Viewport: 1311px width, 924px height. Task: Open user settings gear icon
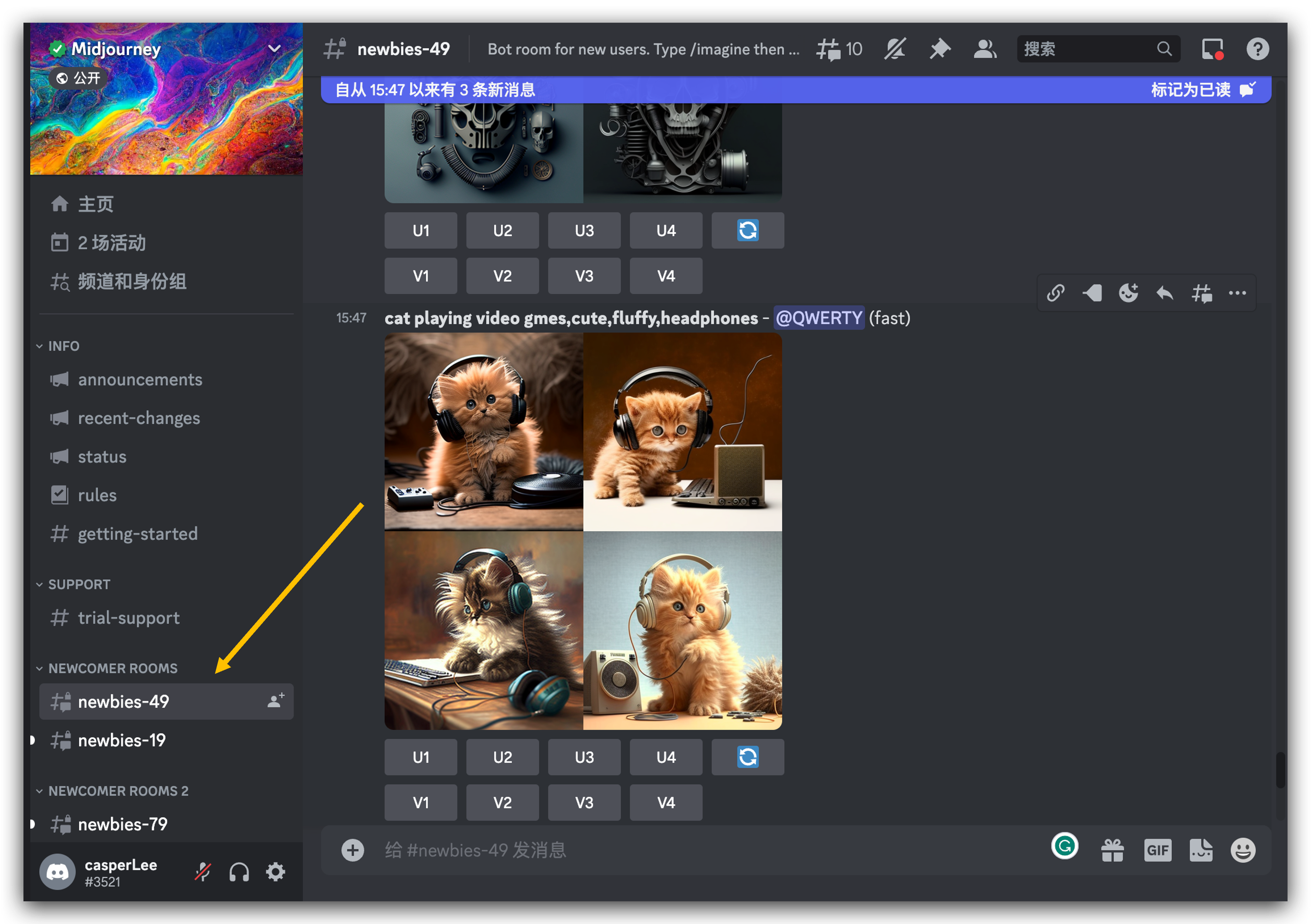(x=276, y=872)
